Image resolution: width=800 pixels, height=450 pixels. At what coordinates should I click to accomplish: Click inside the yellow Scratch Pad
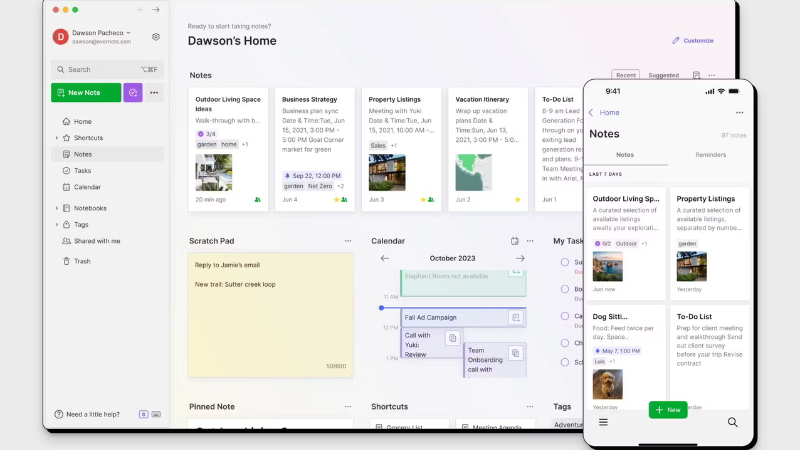coord(270,315)
